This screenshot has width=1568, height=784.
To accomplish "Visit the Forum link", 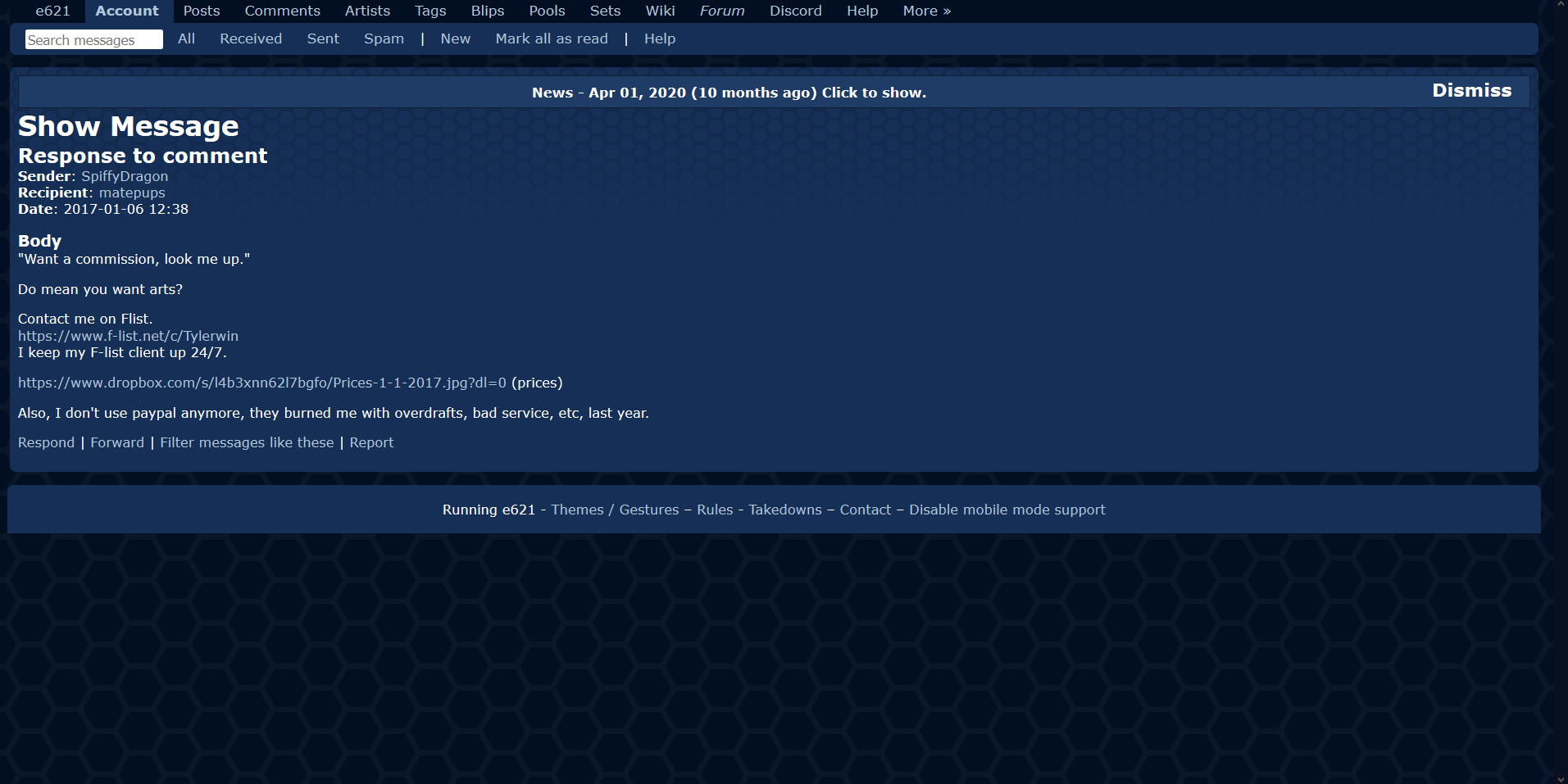I will (722, 11).
